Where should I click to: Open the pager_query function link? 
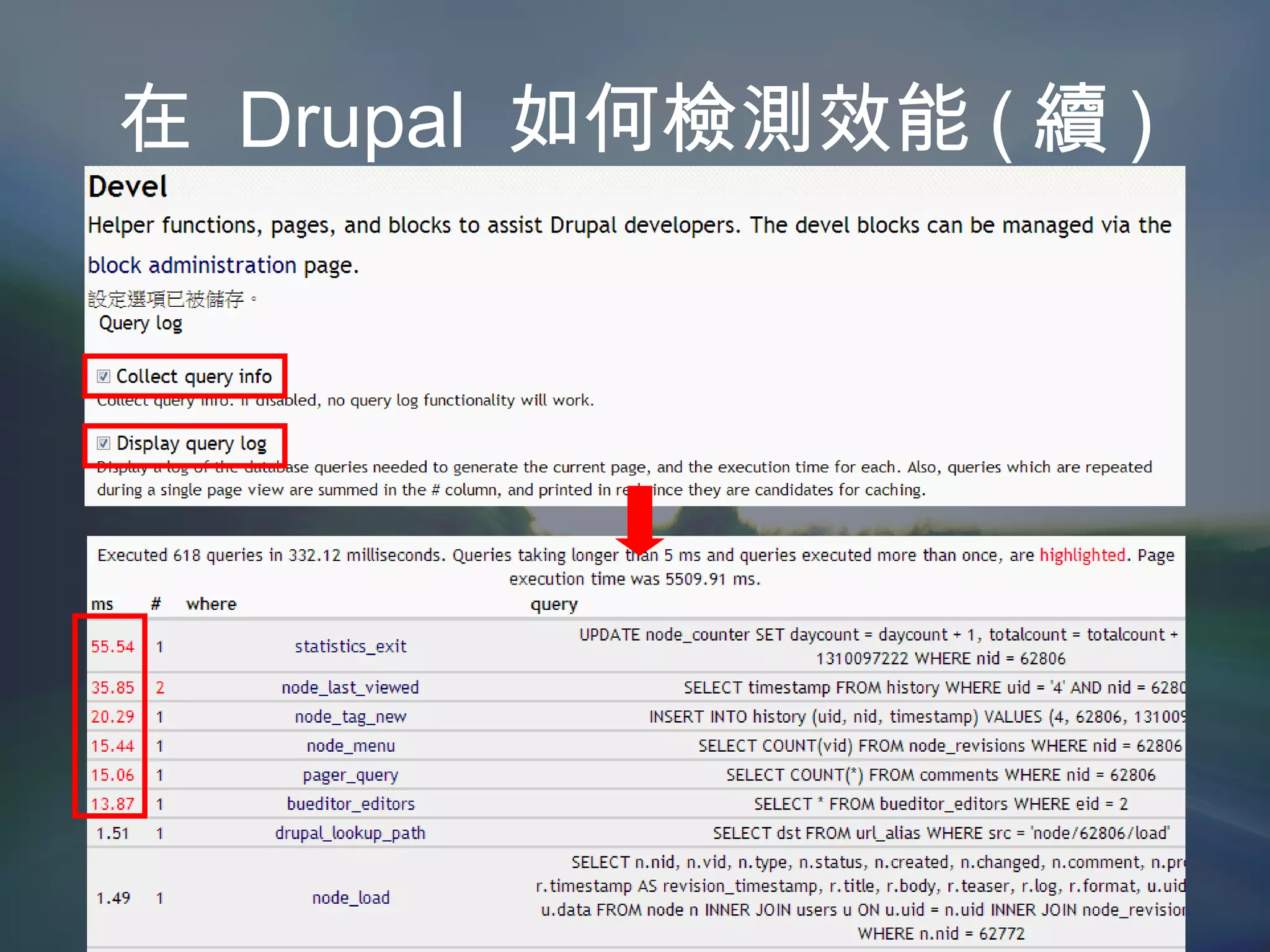350,775
